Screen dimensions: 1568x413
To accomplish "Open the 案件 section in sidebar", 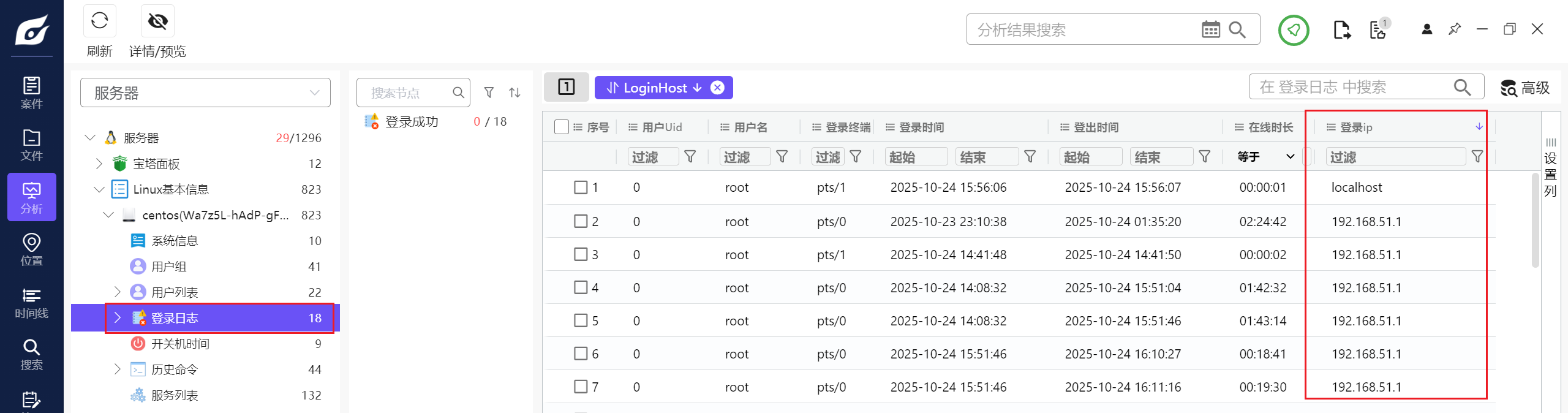I will click(x=31, y=93).
